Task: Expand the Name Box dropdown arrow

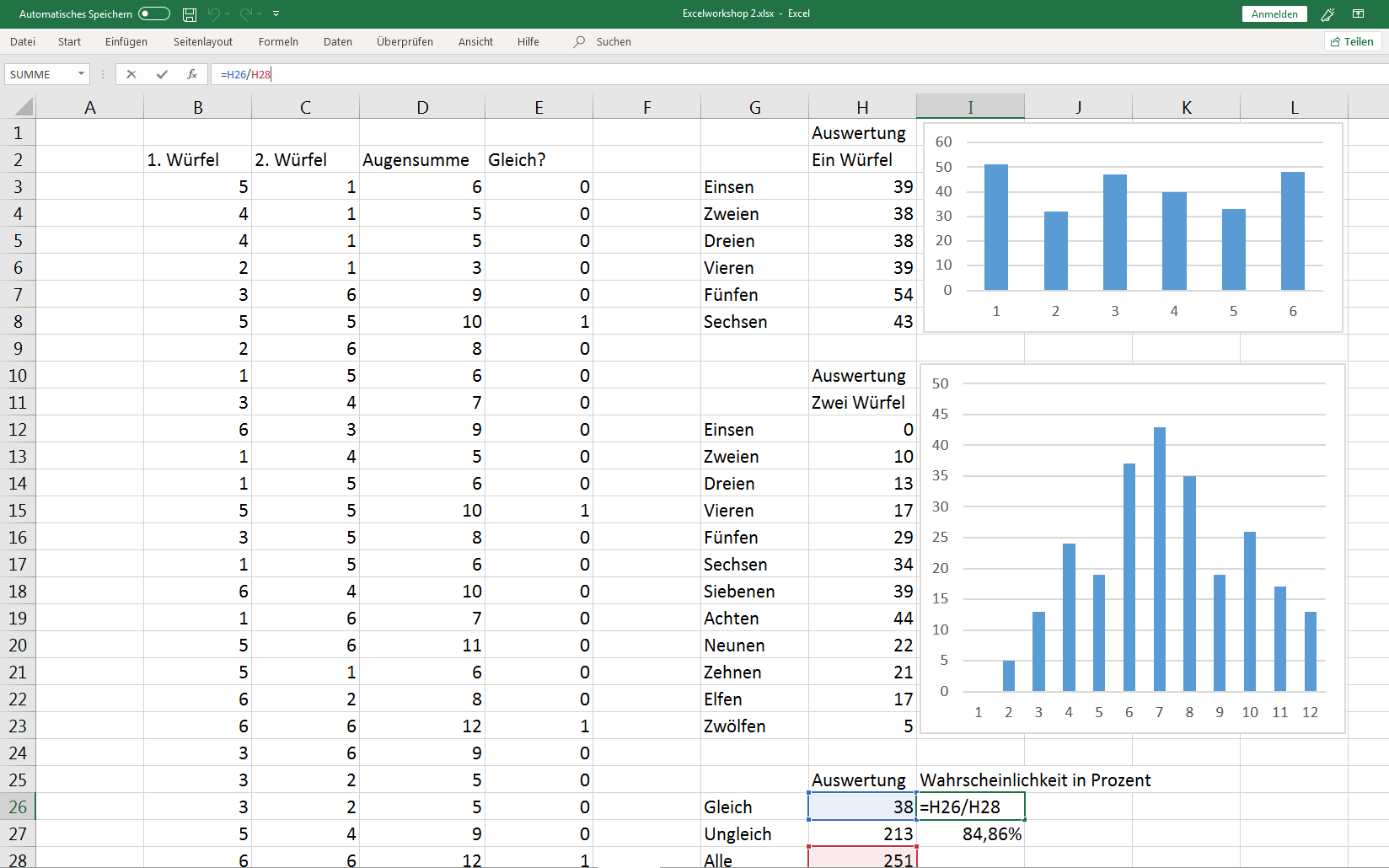Action: tap(82, 74)
